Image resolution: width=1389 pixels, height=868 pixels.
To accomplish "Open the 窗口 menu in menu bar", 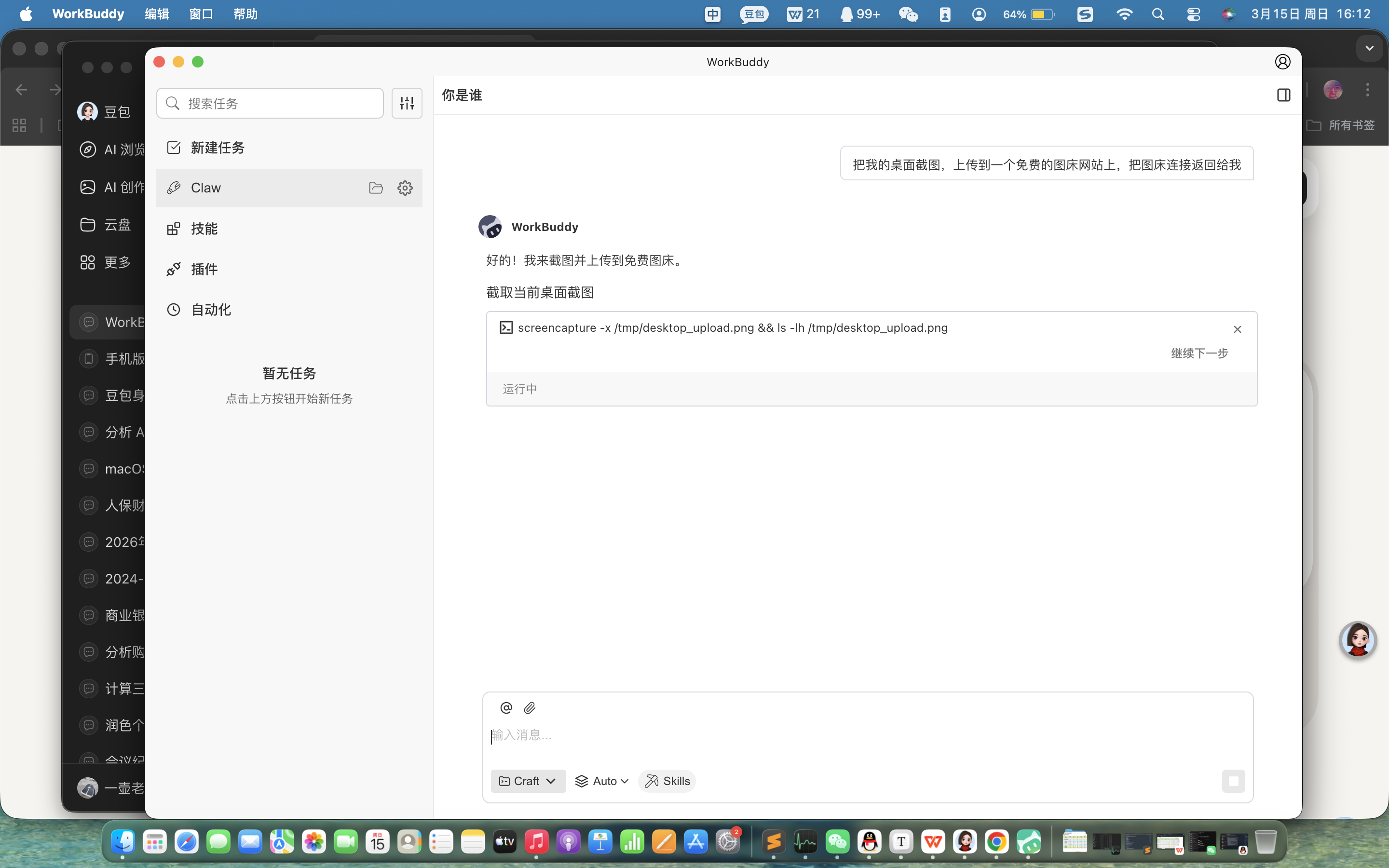I will (201, 14).
